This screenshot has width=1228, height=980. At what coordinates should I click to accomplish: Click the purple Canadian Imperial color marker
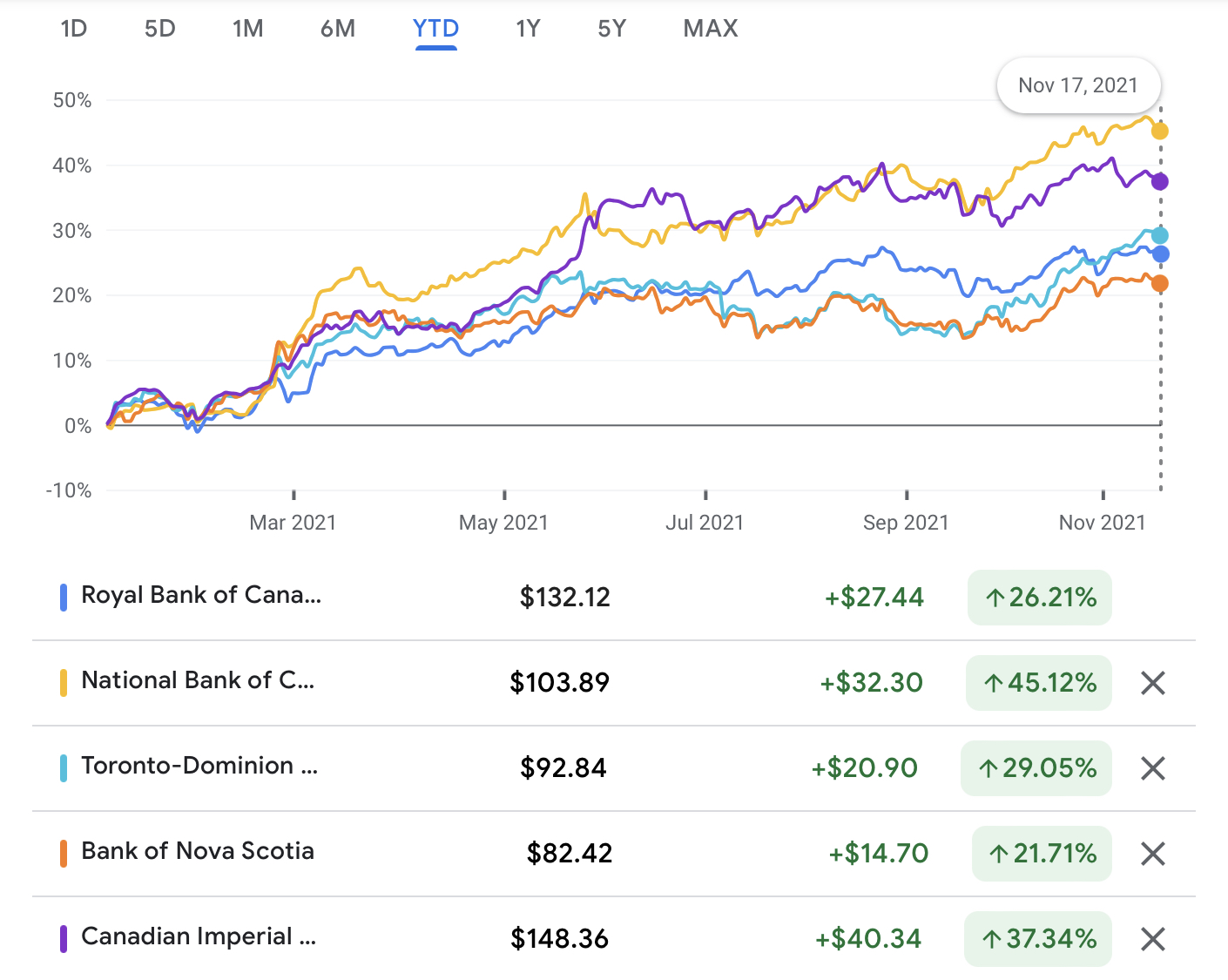[64, 939]
